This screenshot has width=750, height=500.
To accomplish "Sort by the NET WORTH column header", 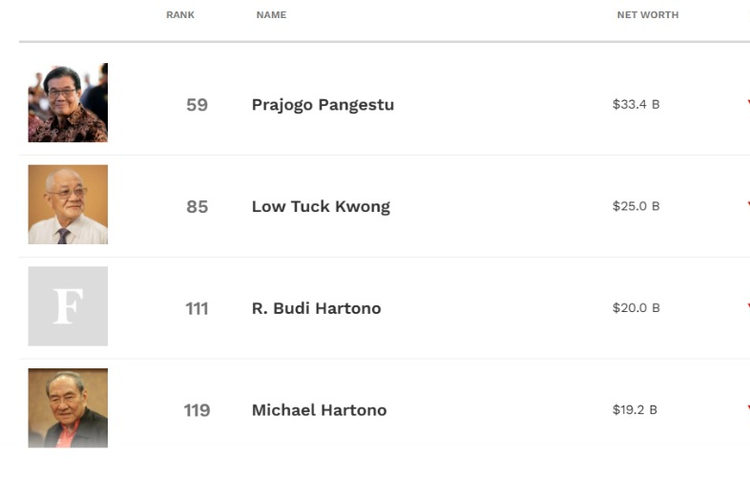I will pyautogui.click(x=647, y=15).
